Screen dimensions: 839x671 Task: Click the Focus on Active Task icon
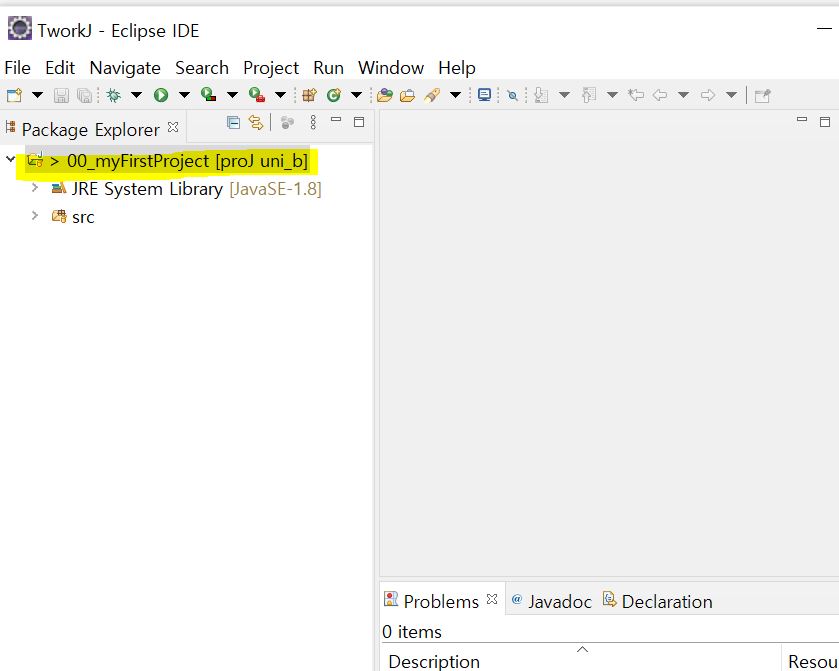(287, 123)
